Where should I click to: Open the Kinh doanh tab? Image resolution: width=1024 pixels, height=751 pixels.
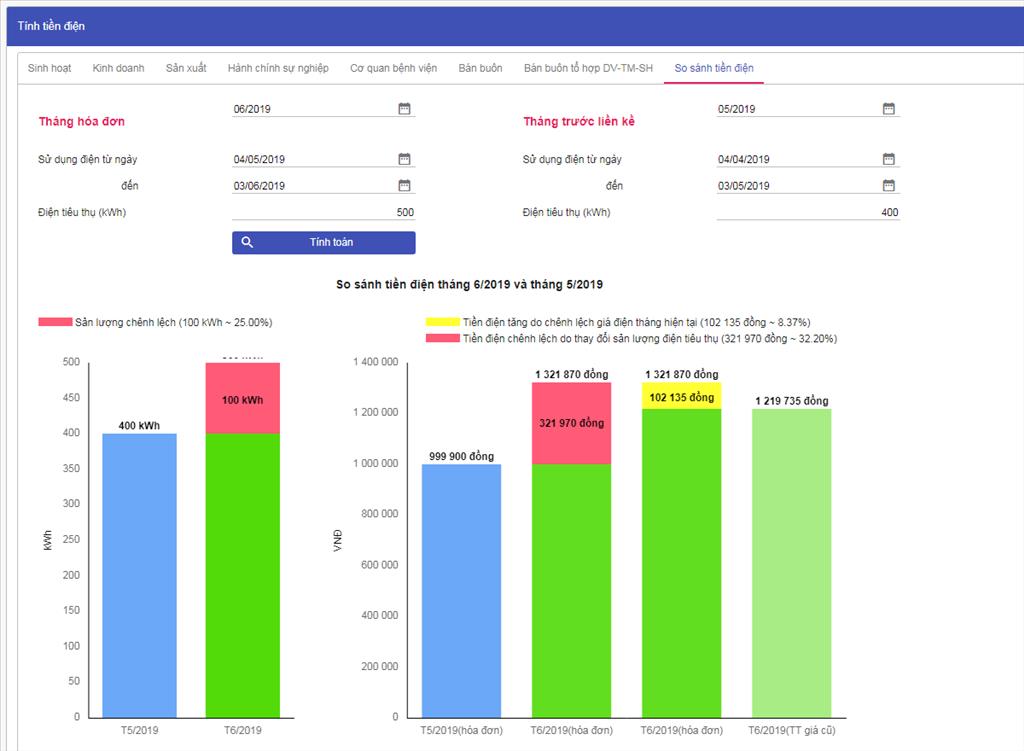118,68
